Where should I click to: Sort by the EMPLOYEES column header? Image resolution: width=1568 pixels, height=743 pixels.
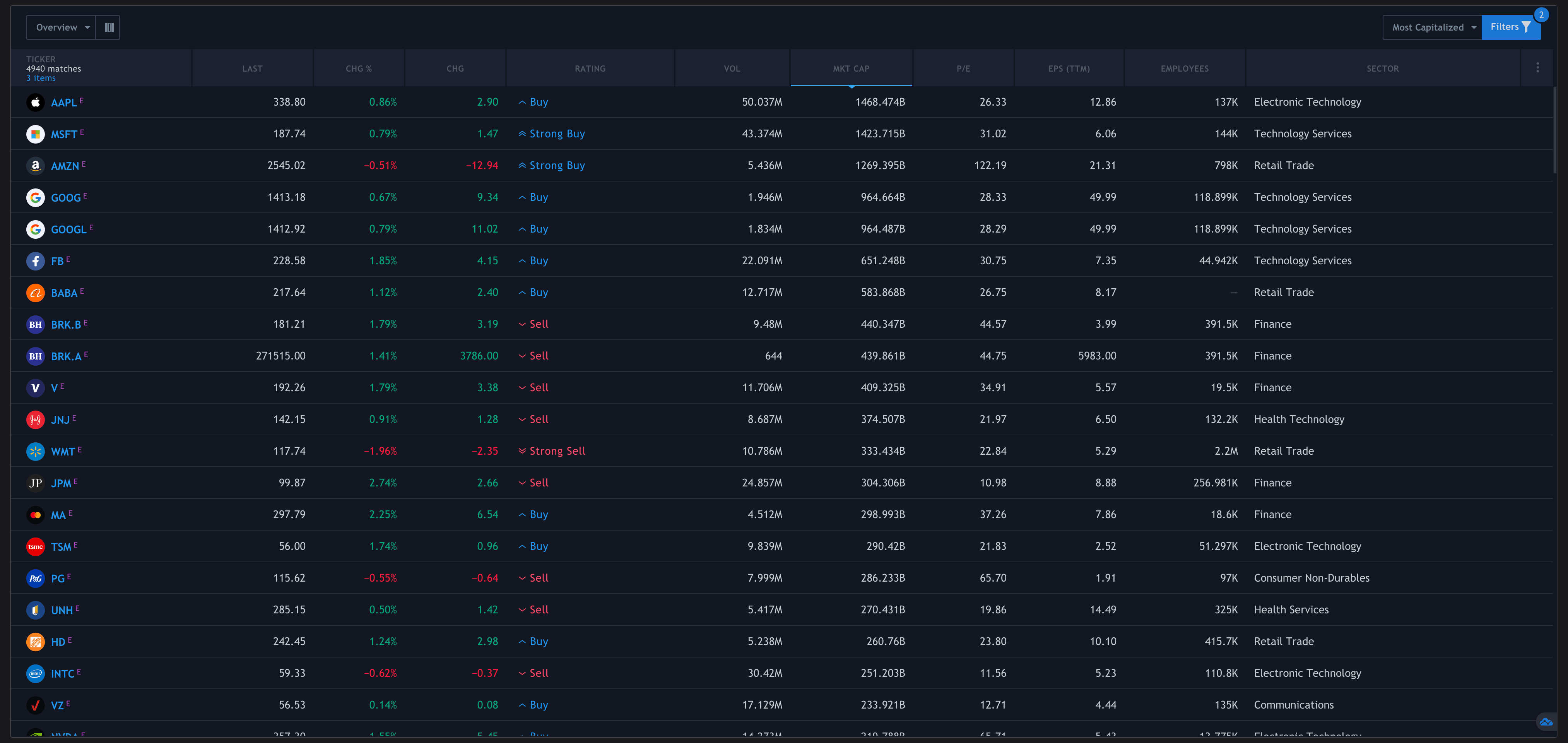tap(1184, 68)
